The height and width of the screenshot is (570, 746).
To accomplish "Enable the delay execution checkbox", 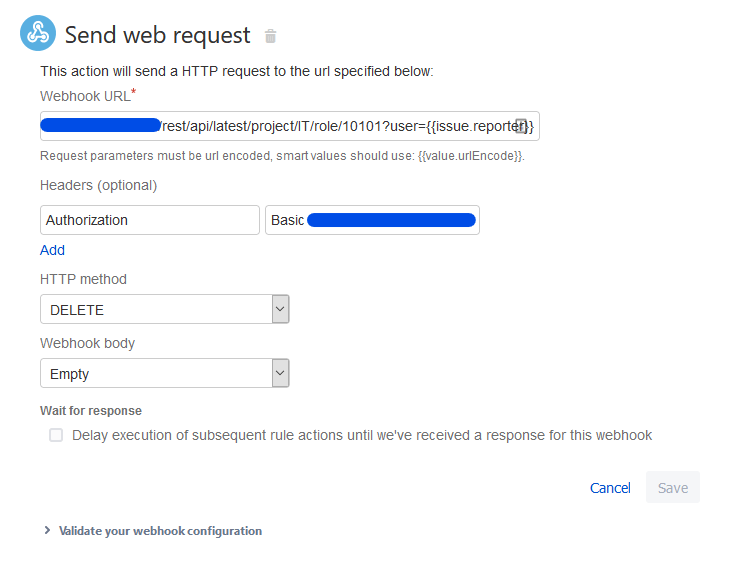I will coord(56,435).
